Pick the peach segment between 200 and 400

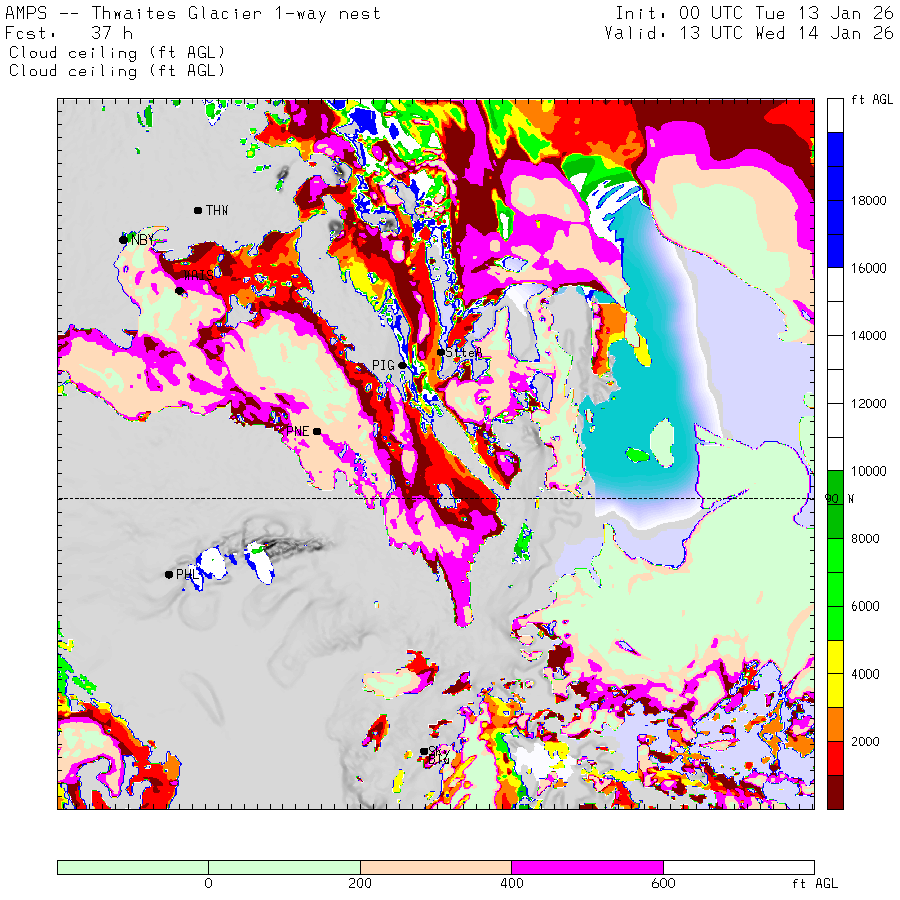coord(436,867)
